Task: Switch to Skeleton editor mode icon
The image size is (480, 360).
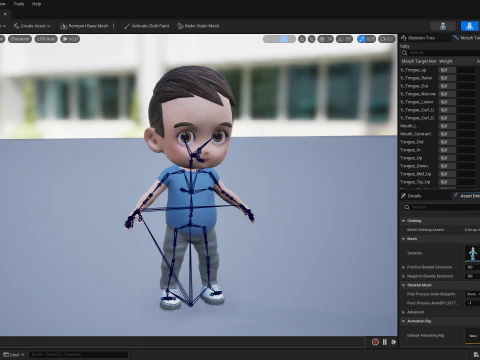Action: point(443,26)
